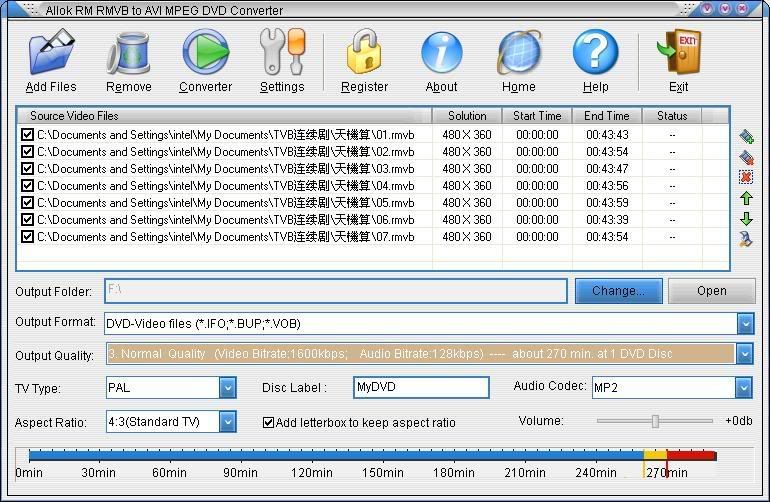Click the Change... output folder button
Image resolution: width=770 pixels, height=502 pixels.
point(618,291)
